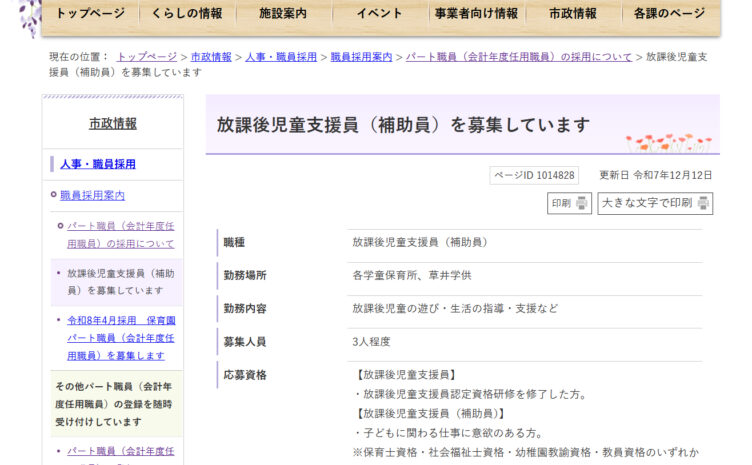Click 人事・職員採用 breadcrumb link

[281, 57]
